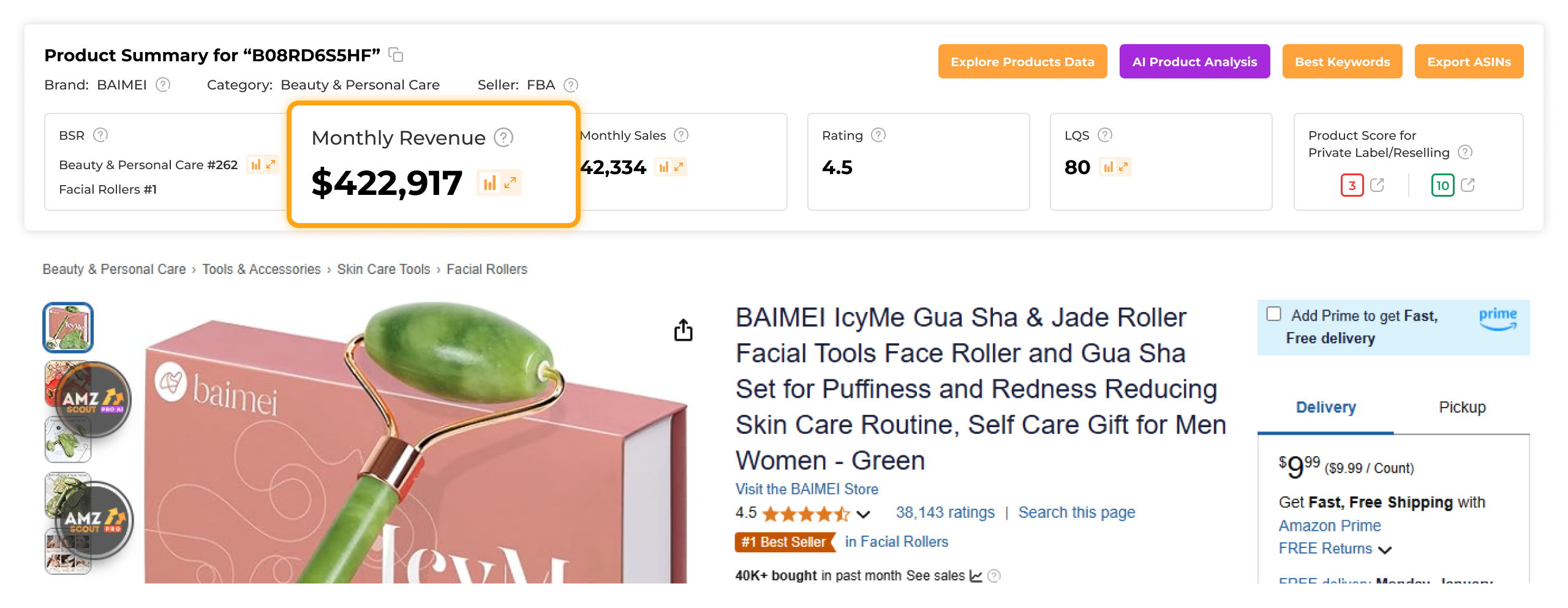Click the Seller FBA info icon

pyautogui.click(x=570, y=85)
